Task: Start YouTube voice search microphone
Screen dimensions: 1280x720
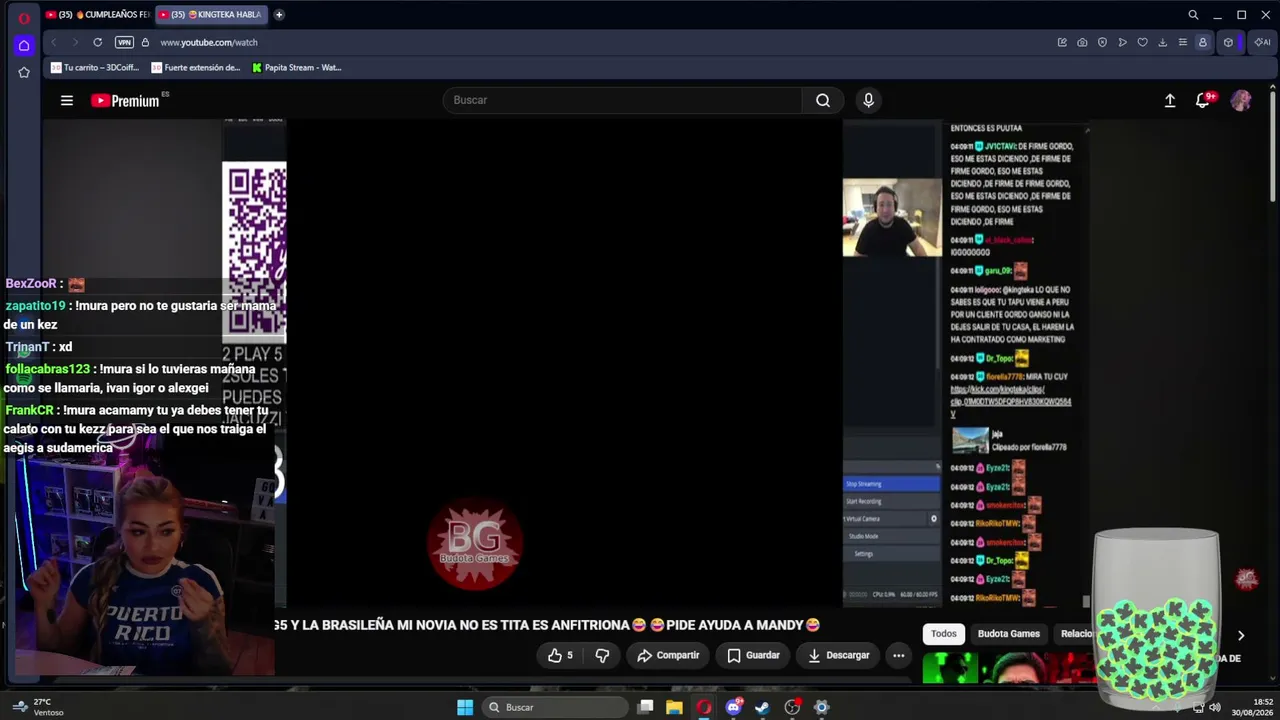Action: tap(868, 100)
